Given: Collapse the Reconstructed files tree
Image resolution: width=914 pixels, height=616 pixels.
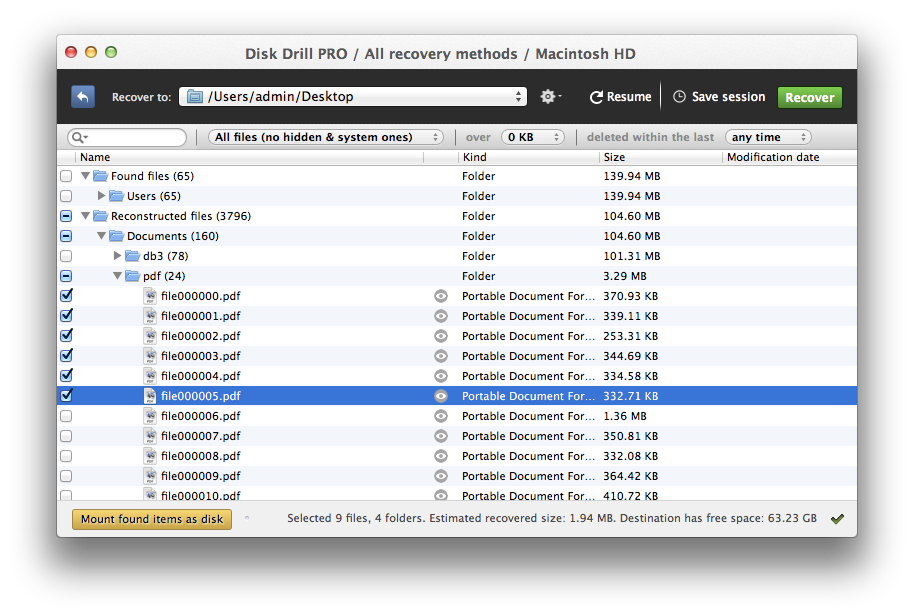Looking at the screenshot, I should point(85,216).
